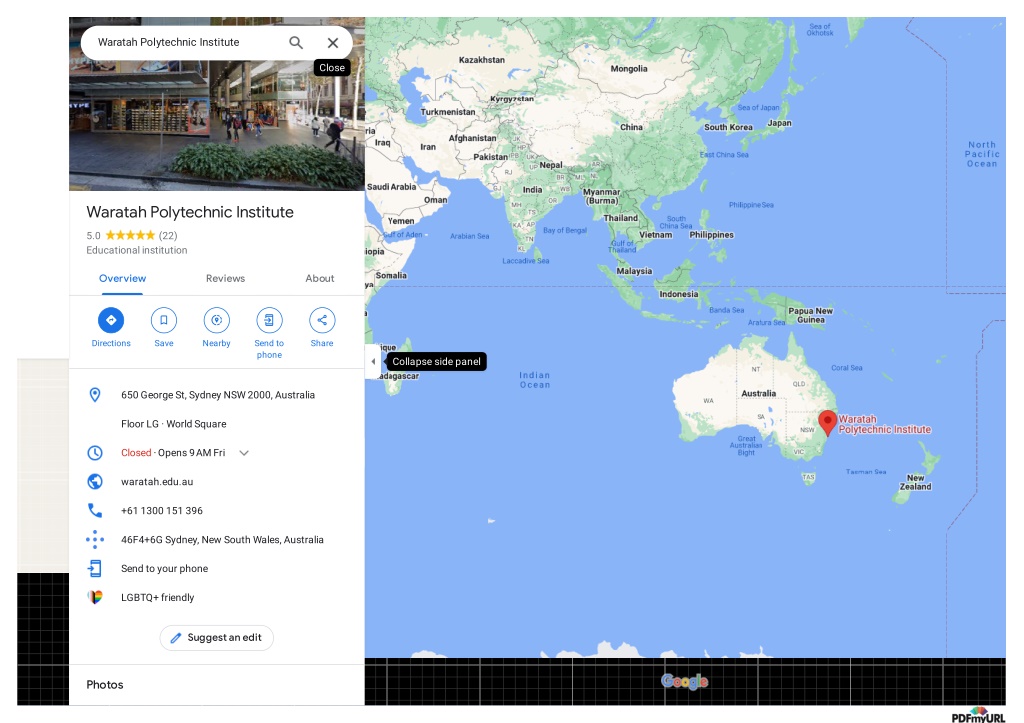Click the Malaysia label on the map

(634, 271)
